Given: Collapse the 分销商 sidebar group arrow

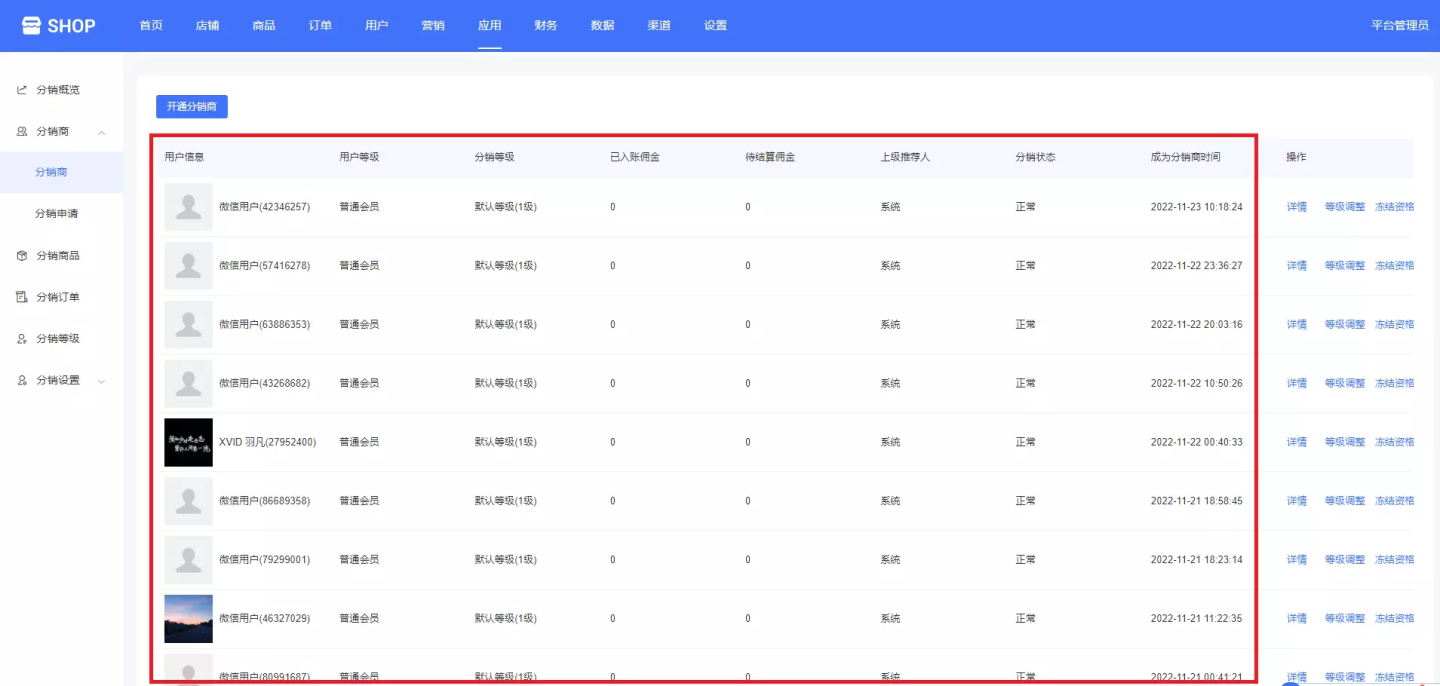Looking at the screenshot, I should tap(101, 132).
